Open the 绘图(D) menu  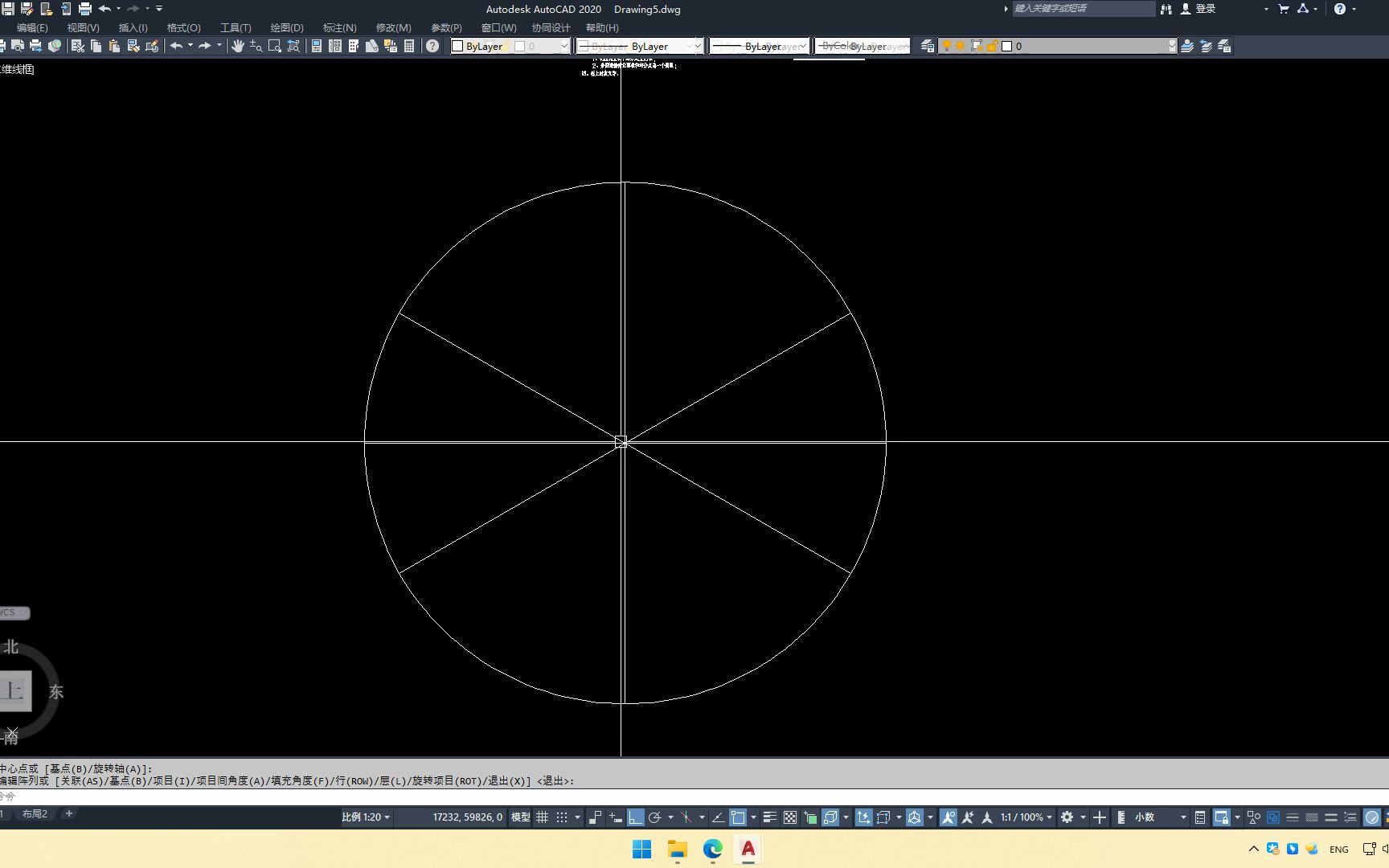(x=287, y=28)
